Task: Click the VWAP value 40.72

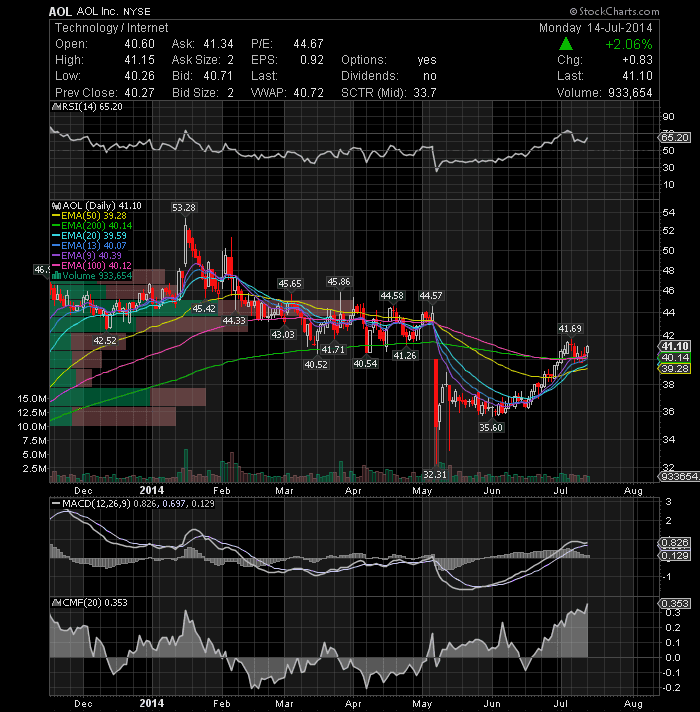Action: (308, 93)
